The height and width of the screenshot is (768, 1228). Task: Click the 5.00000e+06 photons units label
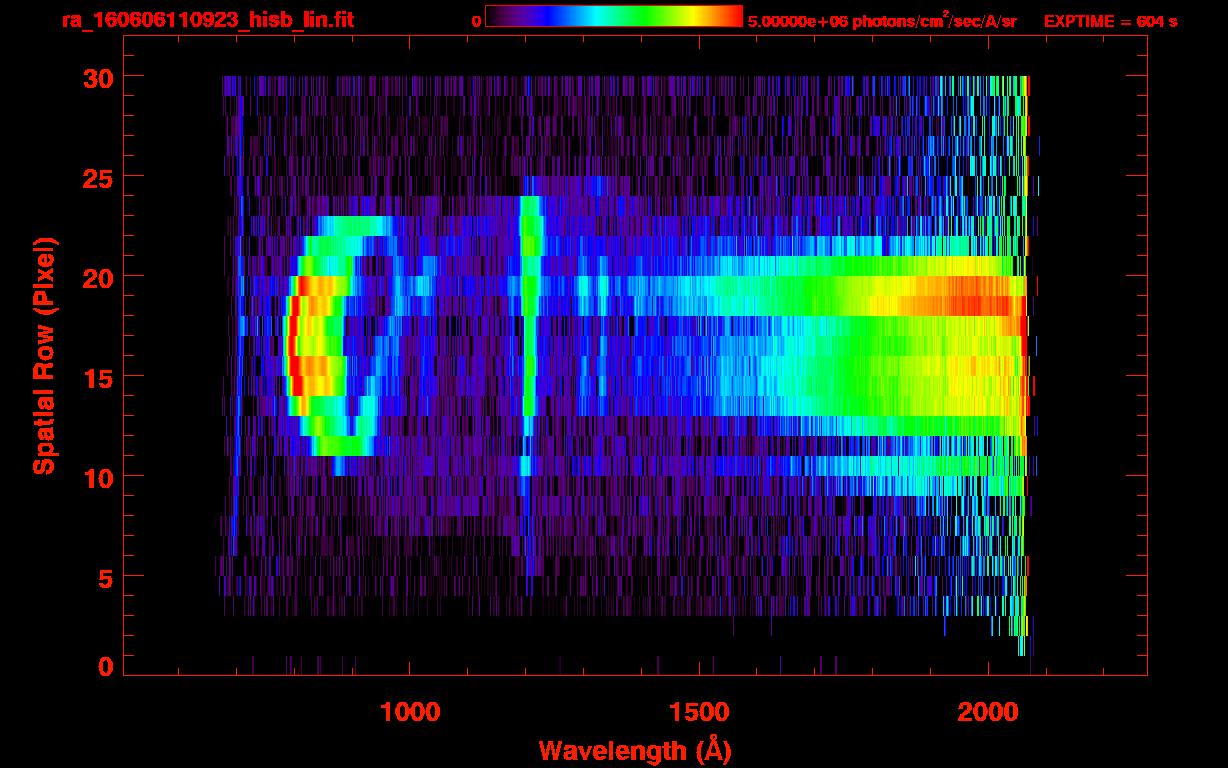pos(882,21)
